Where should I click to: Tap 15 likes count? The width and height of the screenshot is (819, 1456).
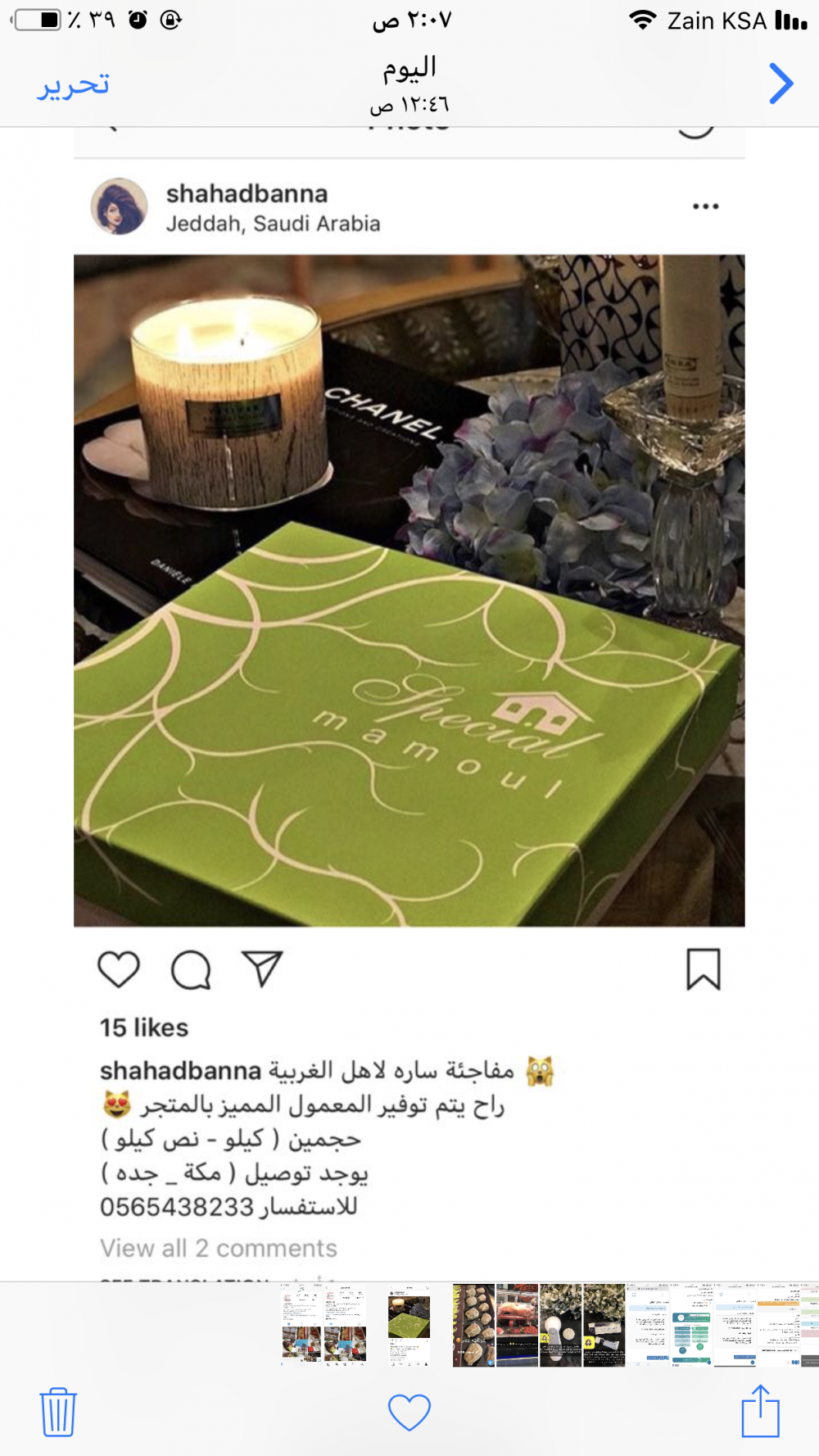(144, 1027)
